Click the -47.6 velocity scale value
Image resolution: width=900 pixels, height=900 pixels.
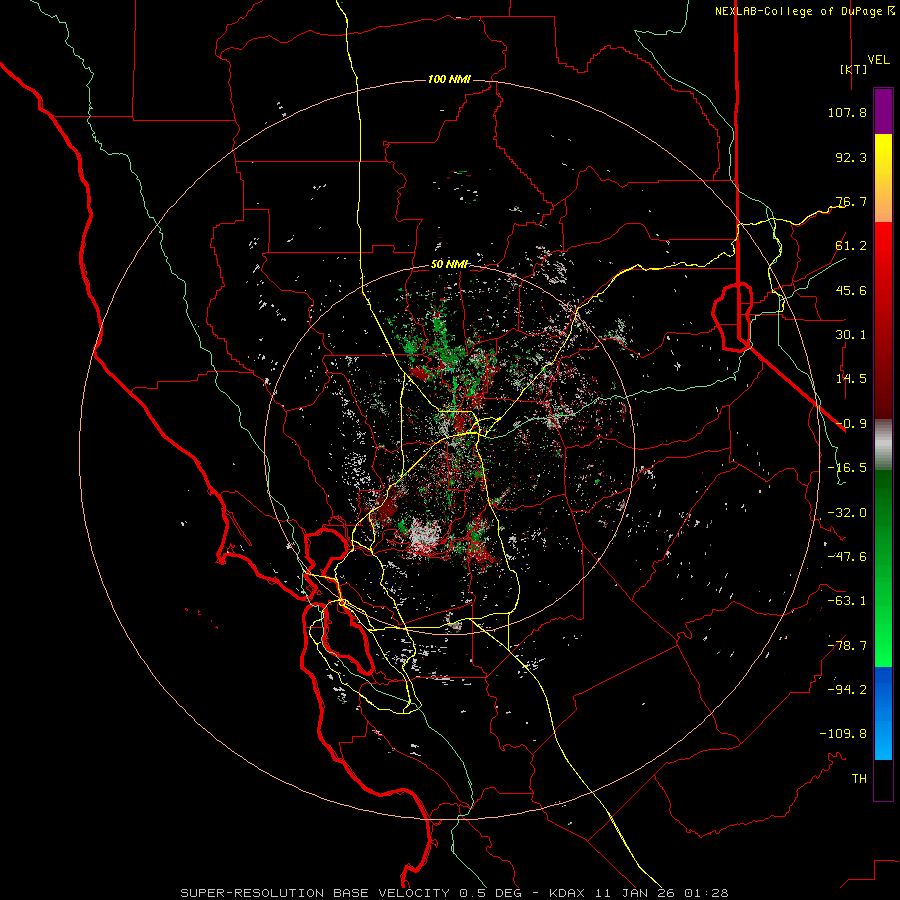point(847,557)
